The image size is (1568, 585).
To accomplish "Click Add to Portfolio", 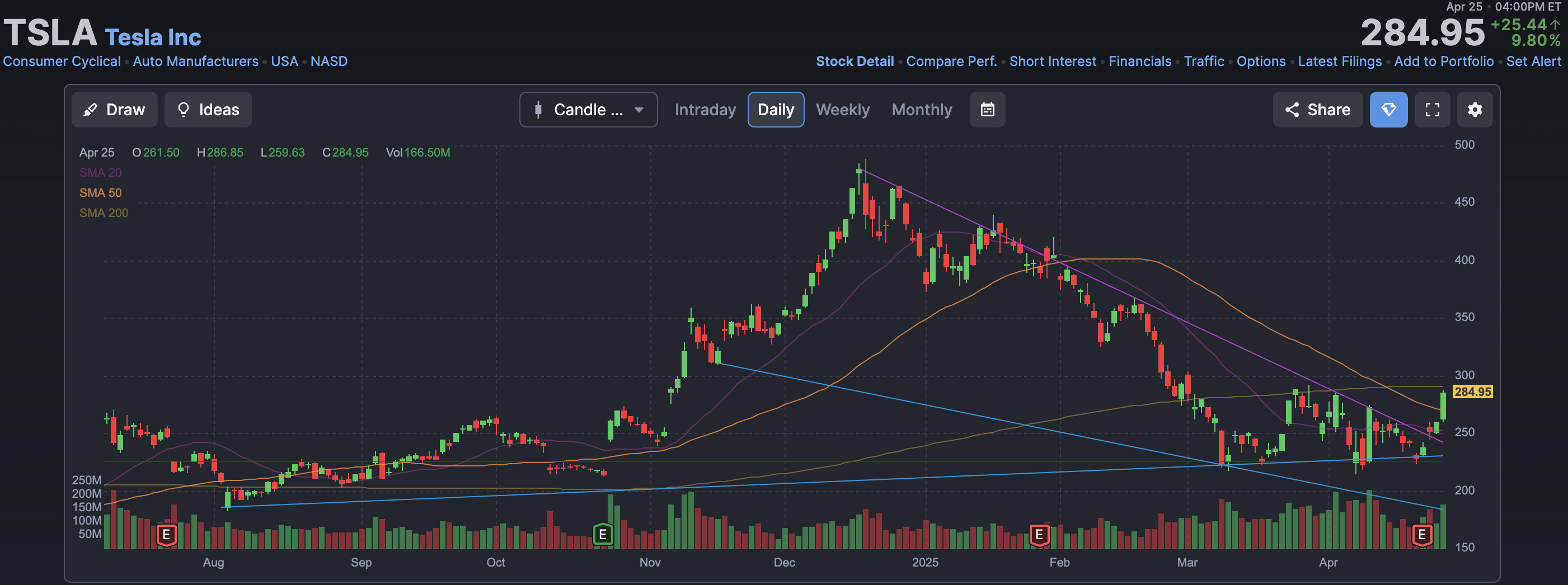I will (x=1443, y=62).
